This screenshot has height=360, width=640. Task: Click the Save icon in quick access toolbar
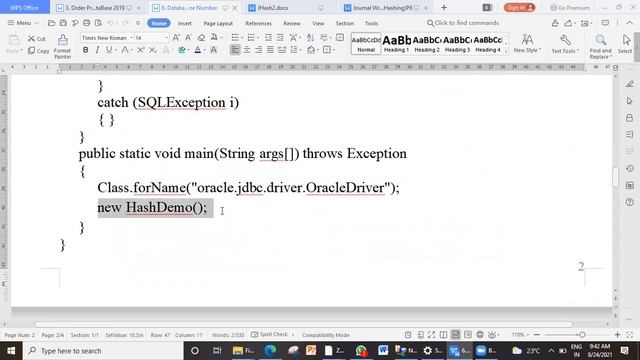pos(63,23)
